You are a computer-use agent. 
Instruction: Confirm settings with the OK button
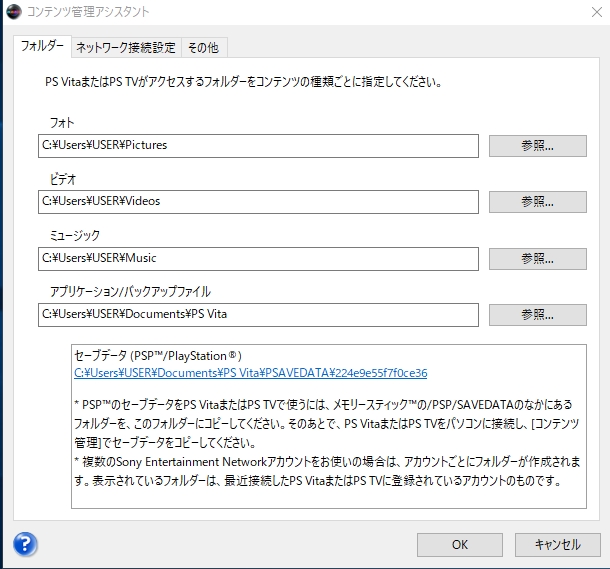click(460, 544)
